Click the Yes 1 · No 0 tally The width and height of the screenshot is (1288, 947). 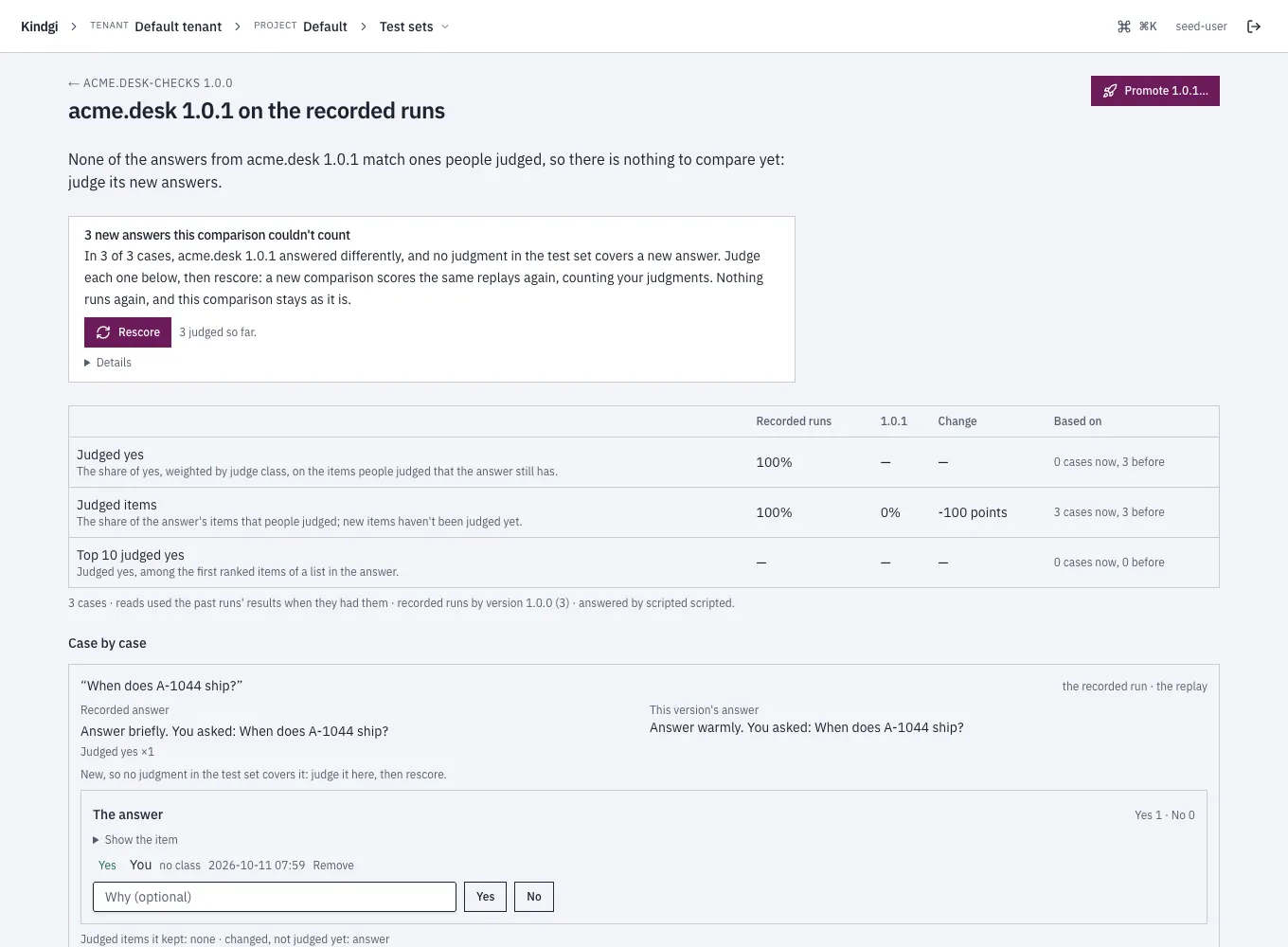[1165, 815]
